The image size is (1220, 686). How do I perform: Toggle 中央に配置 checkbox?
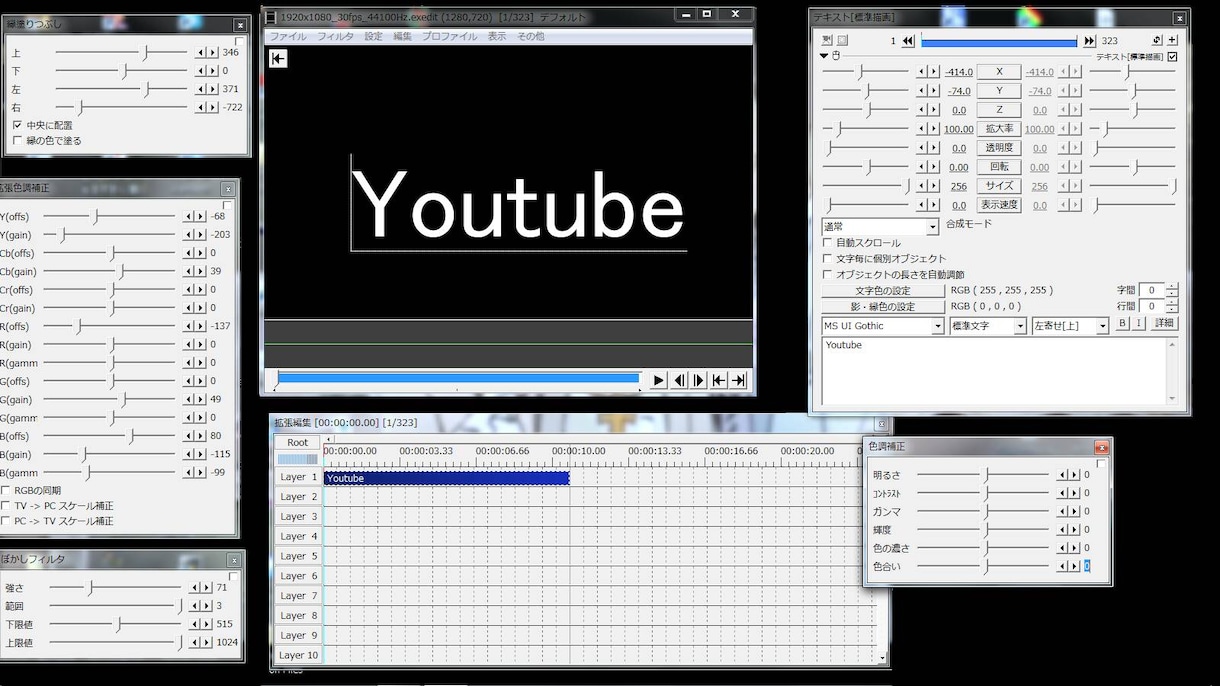click(x=17, y=125)
